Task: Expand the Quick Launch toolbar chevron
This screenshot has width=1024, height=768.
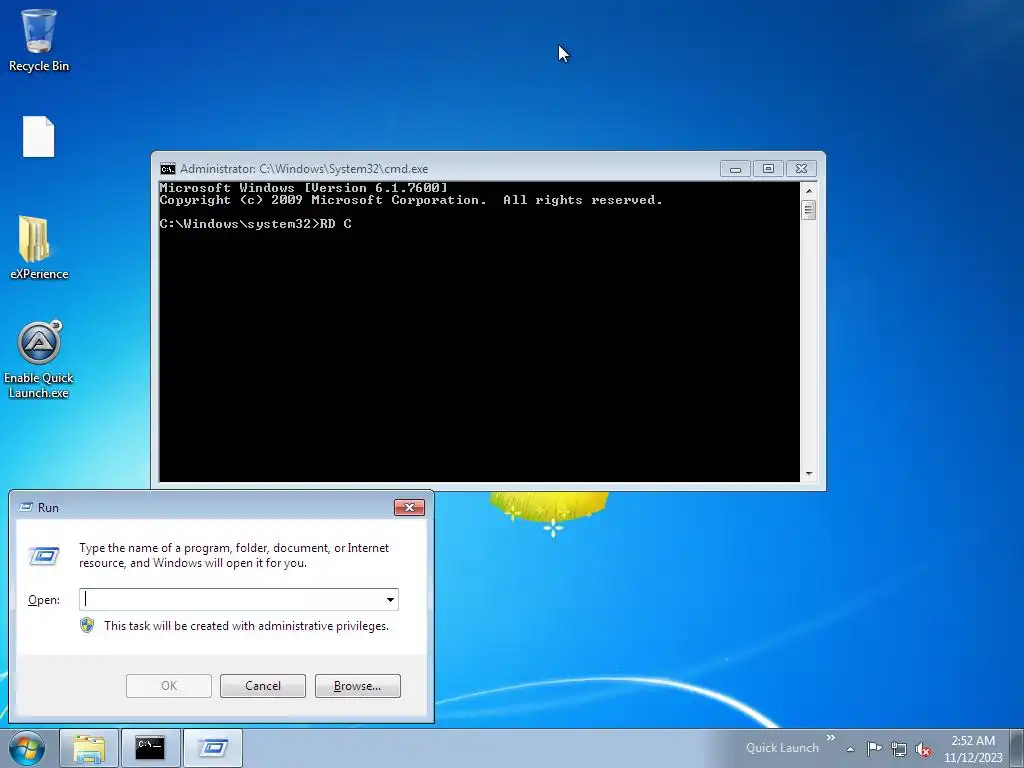Action: (x=831, y=737)
